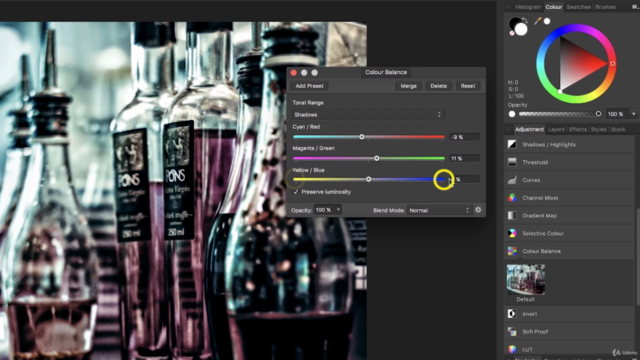The width and height of the screenshot is (640, 360).
Task: Expand the Colour panel opacity dropdown arrow
Action: (633, 114)
